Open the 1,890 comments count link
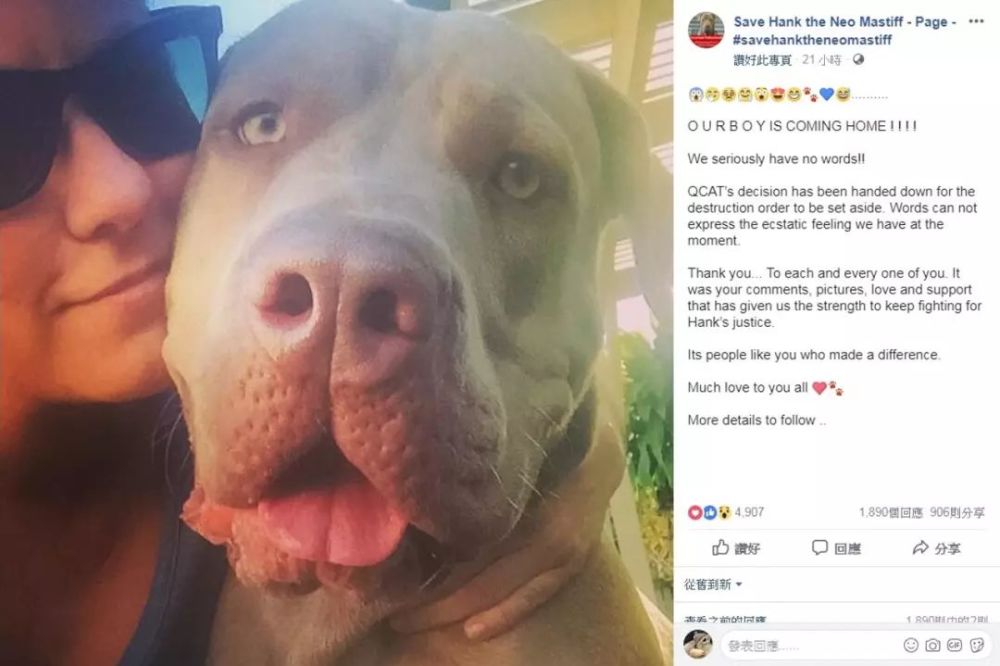Screen dimensions: 1000x666 pos(890,512)
